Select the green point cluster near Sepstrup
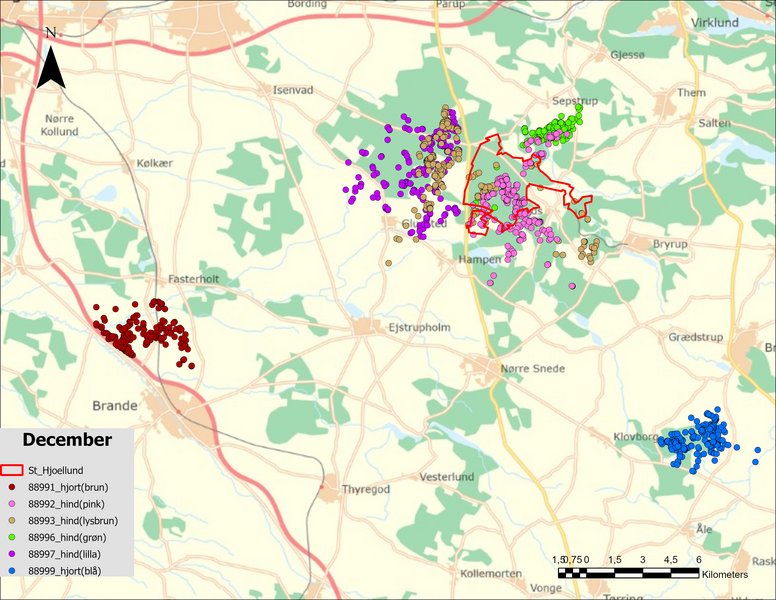Image resolution: width=776 pixels, height=600 pixels. coord(551,128)
